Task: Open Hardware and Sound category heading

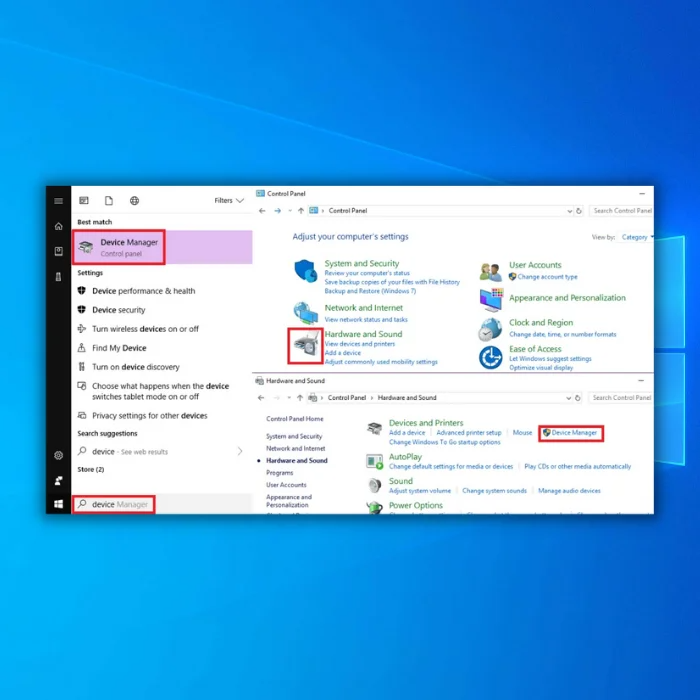Action: pyautogui.click(x=363, y=334)
